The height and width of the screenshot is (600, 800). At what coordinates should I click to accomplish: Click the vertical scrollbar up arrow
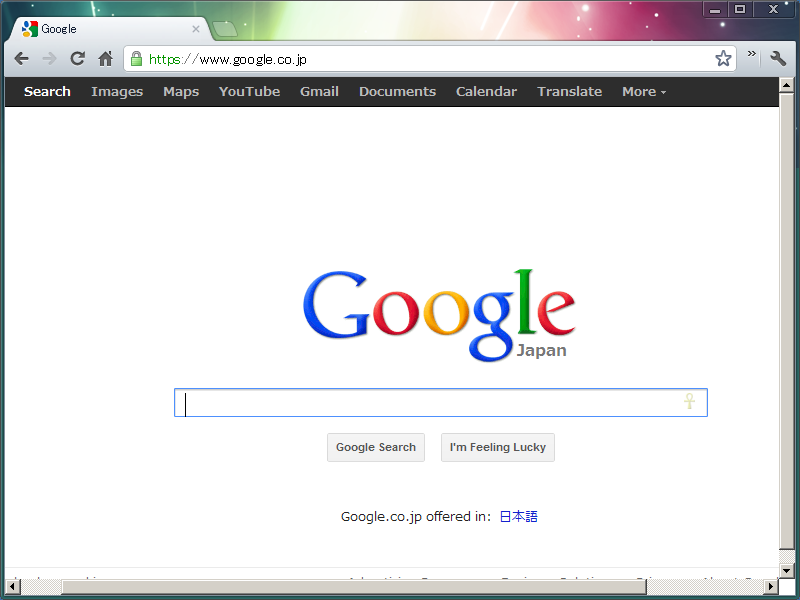786,85
